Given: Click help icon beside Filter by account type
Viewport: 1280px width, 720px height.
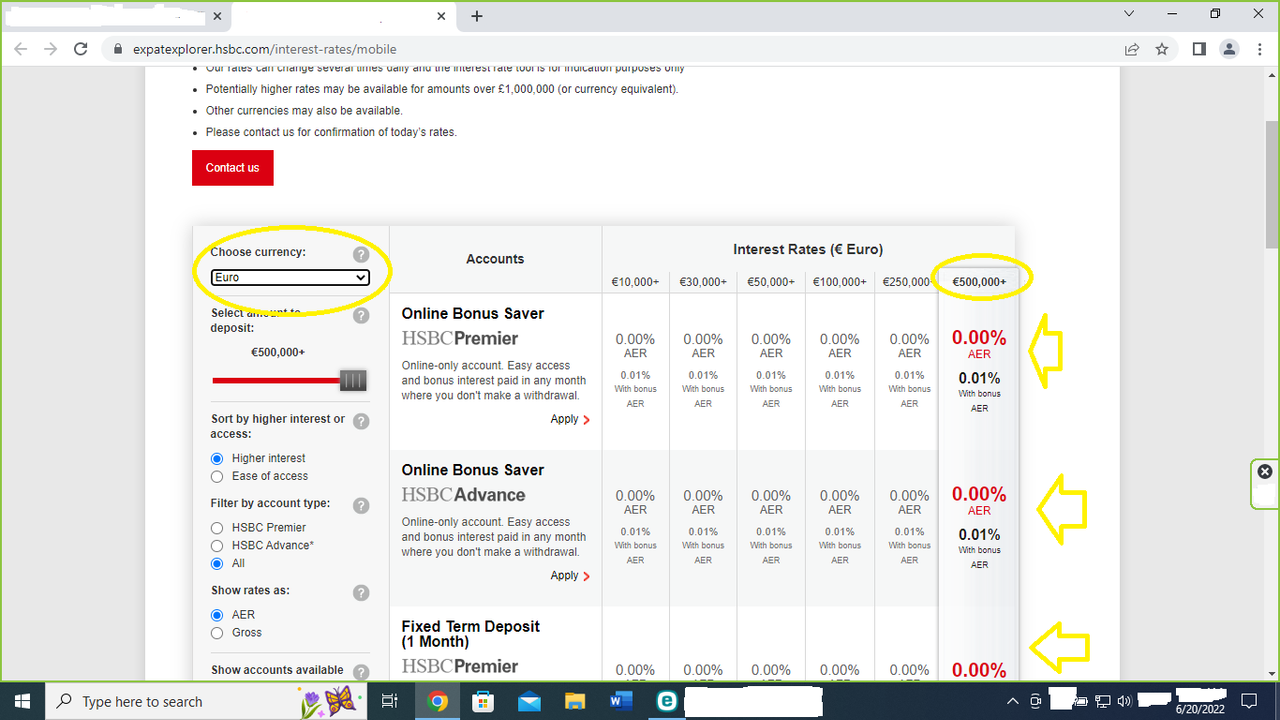Looking at the screenshot, I should (361, 506).
